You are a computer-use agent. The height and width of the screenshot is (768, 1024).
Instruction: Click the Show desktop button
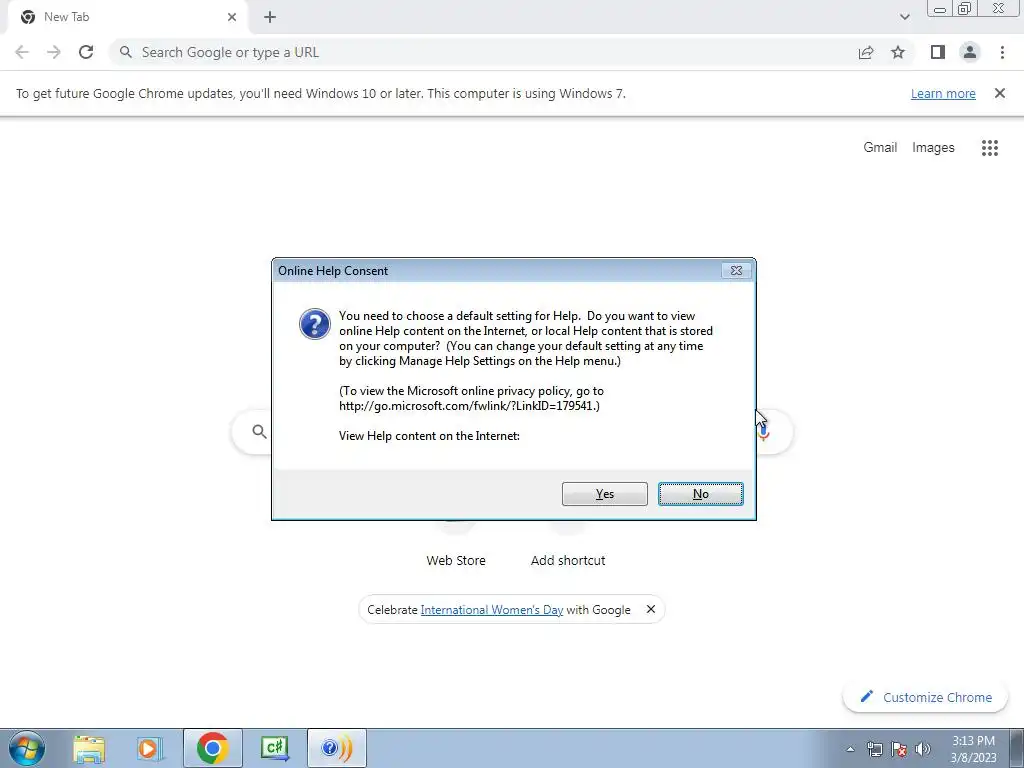pyautogui.click(x=1016, y=748)
